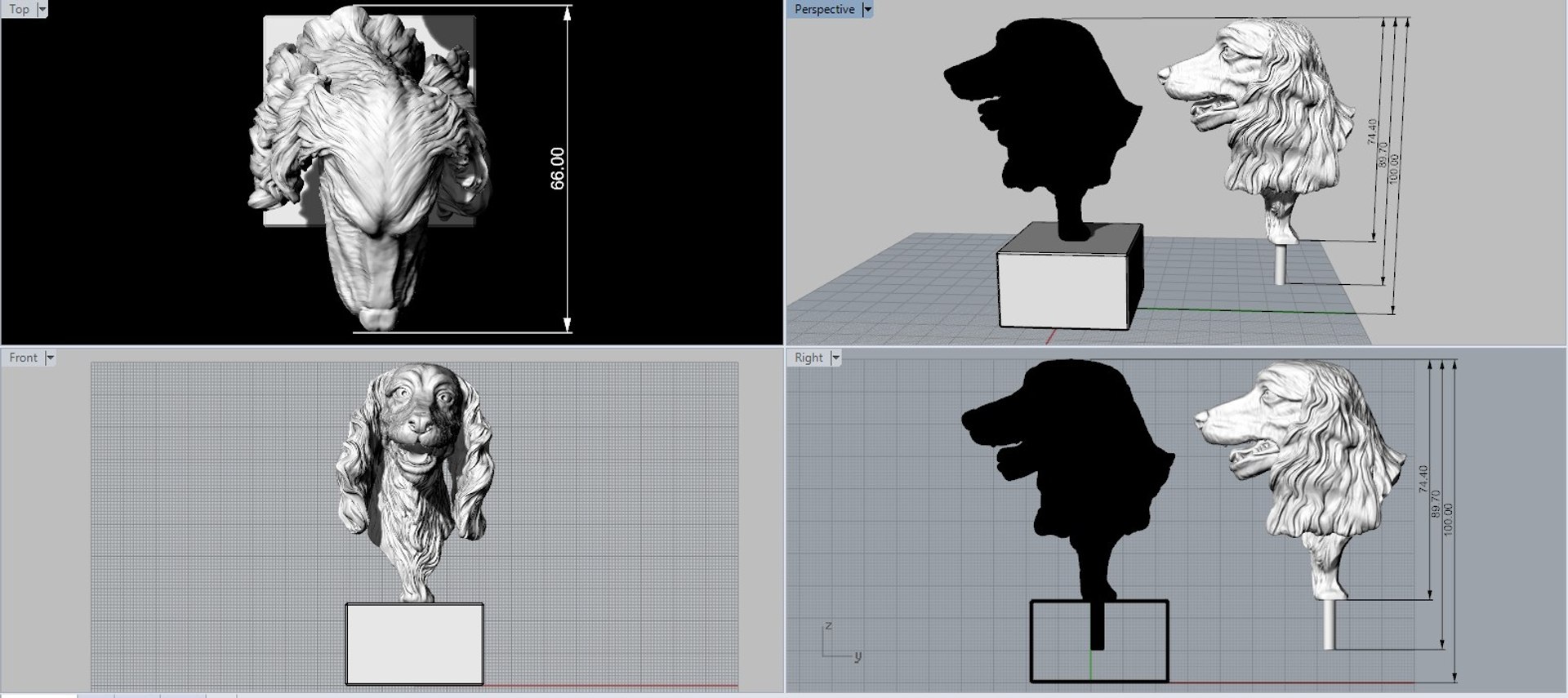Viewport: 1568px width, 698px height.
Task: Expand the Right viewport dropdown arrow
Action: coord(835,358)
